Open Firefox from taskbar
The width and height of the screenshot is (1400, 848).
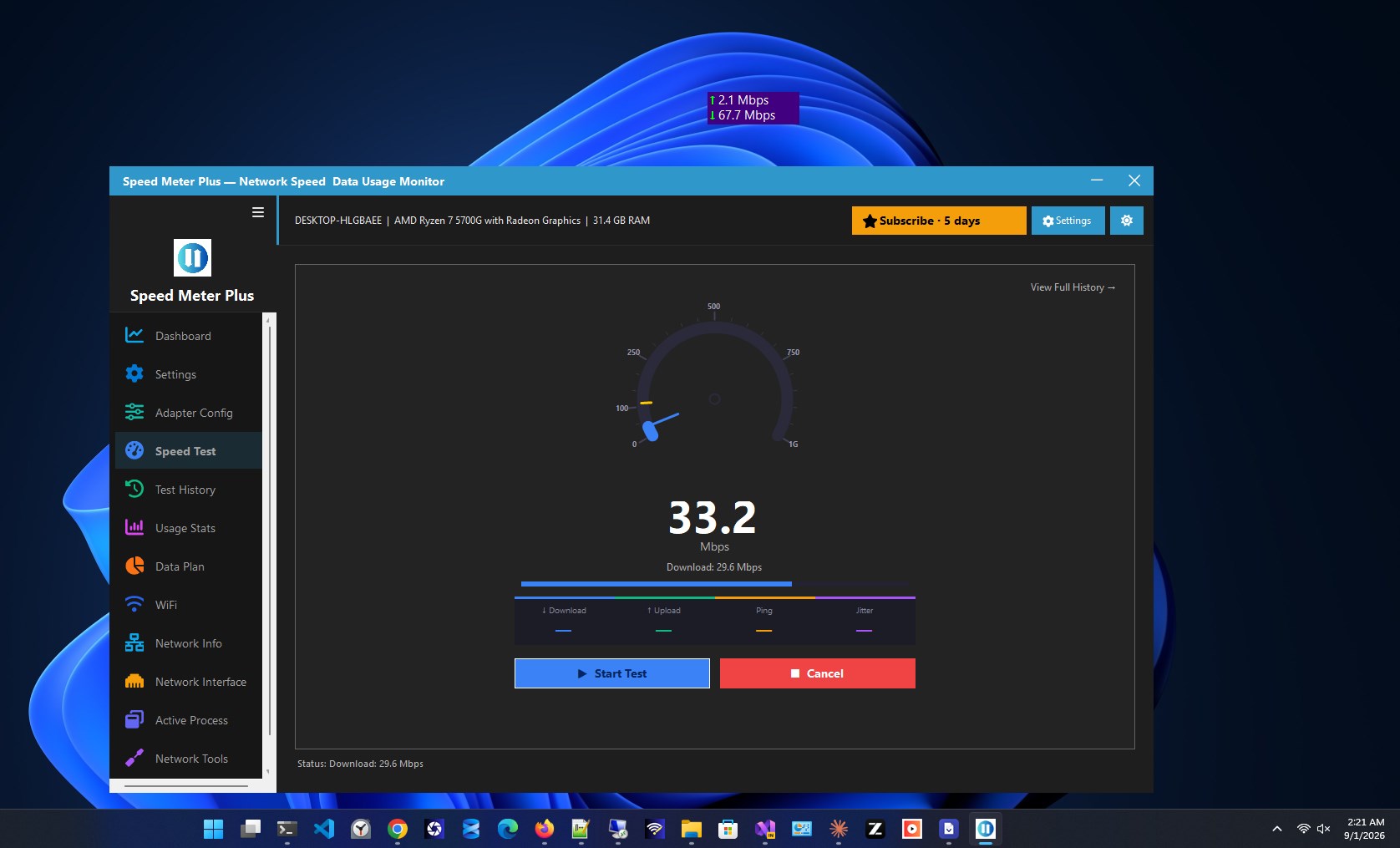pos(545,829)
